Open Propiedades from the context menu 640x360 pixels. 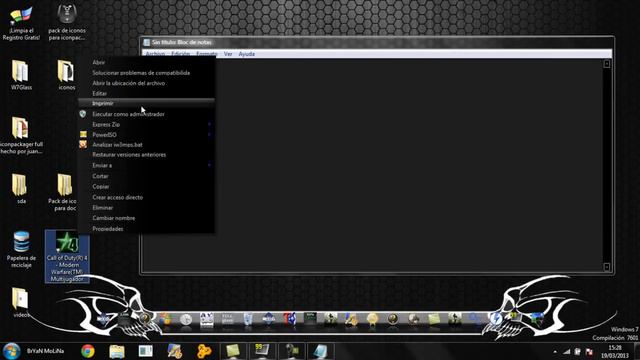[x=146, y=229]
